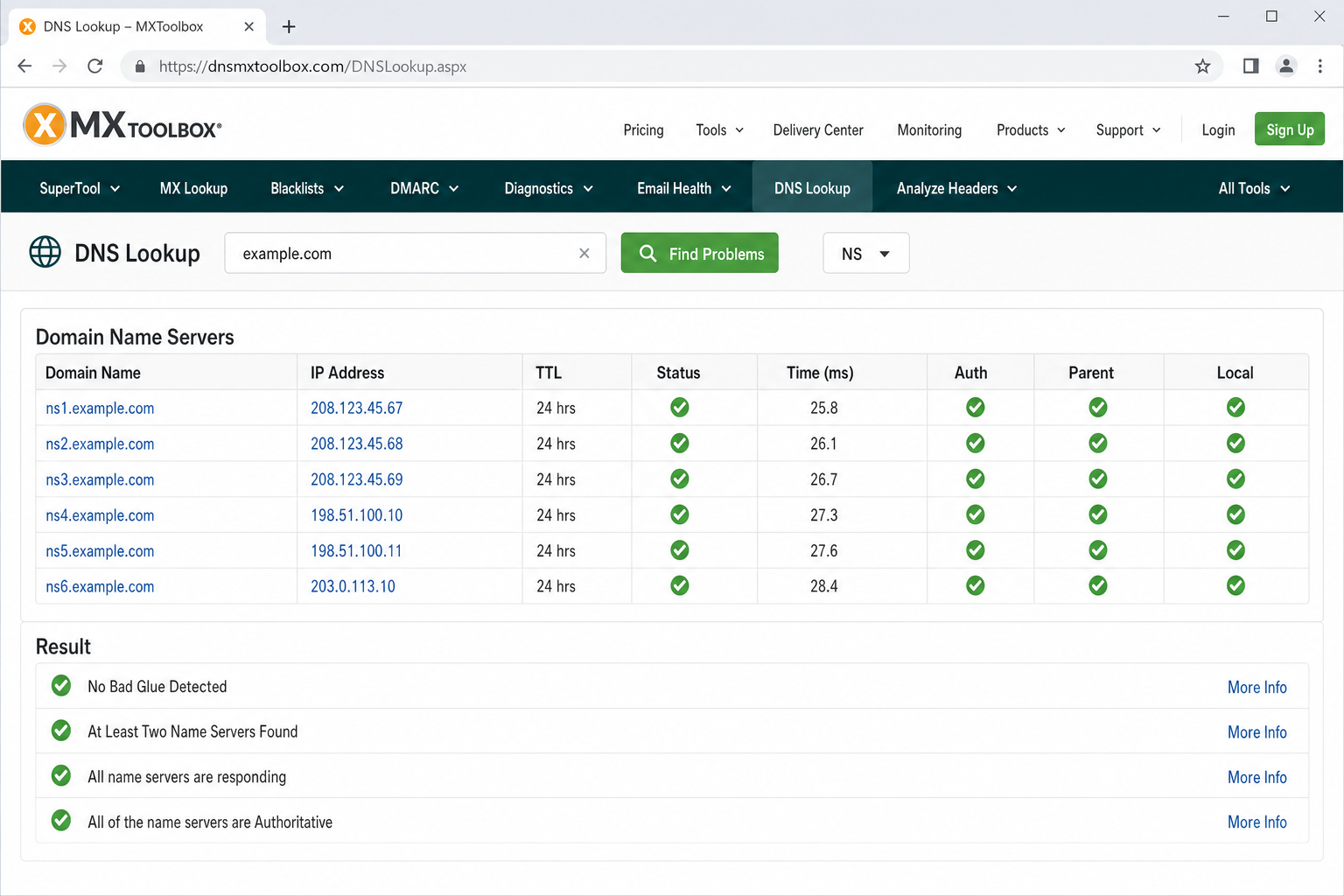Open the DMARC dropdown
Screen dimensions: 1344x896
coord(424,188)
